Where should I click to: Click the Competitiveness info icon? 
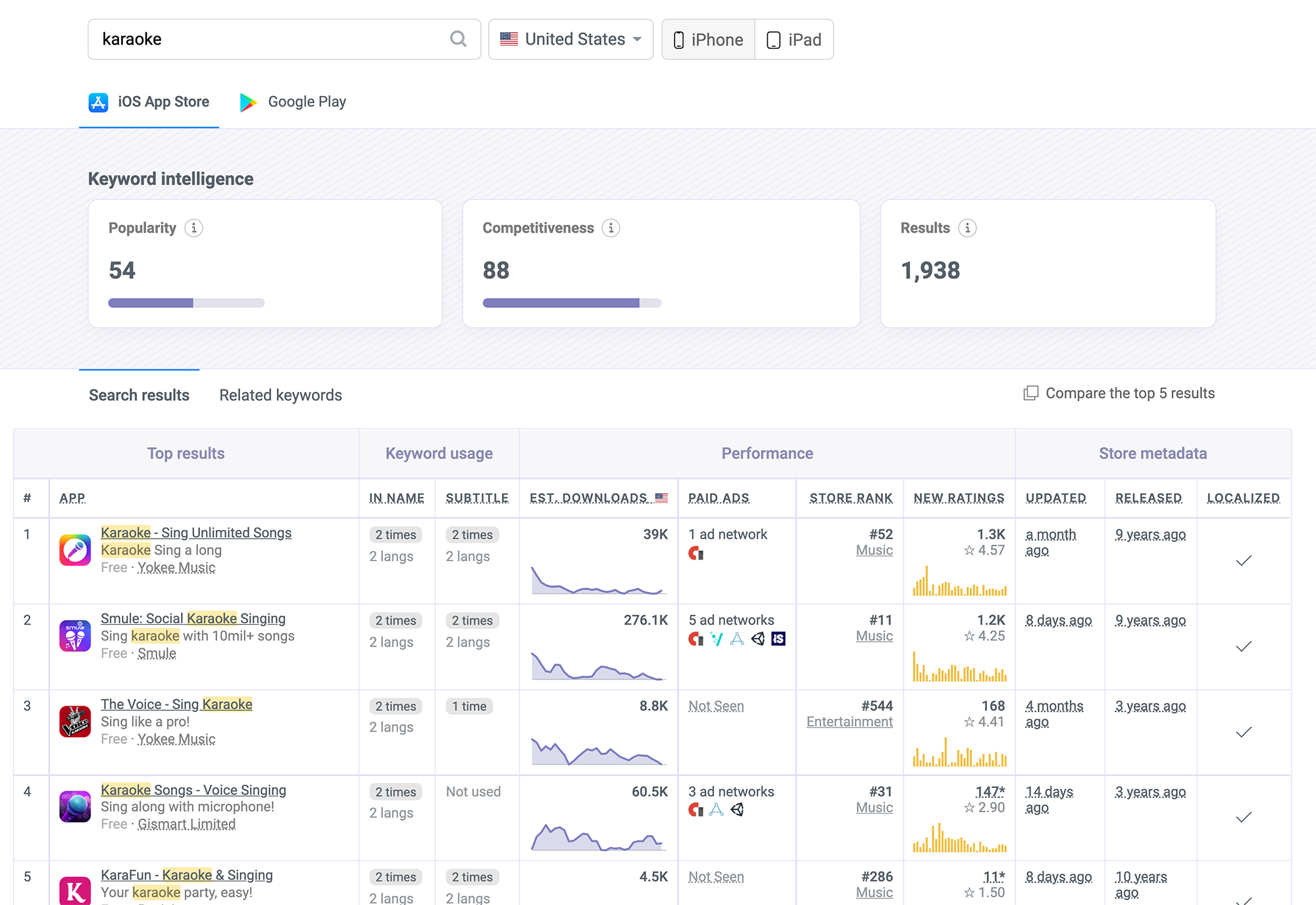[611, 228]
